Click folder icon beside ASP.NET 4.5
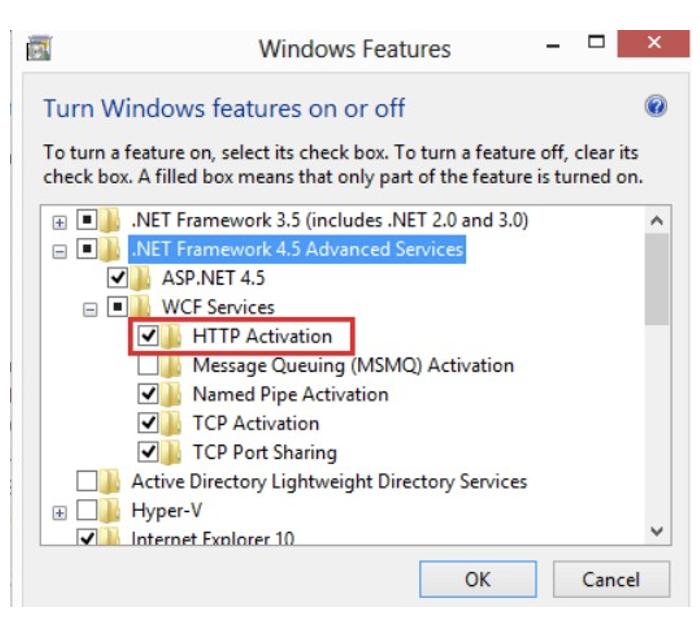The height and width of the screenshot is (620, 700). coord(141,278)
